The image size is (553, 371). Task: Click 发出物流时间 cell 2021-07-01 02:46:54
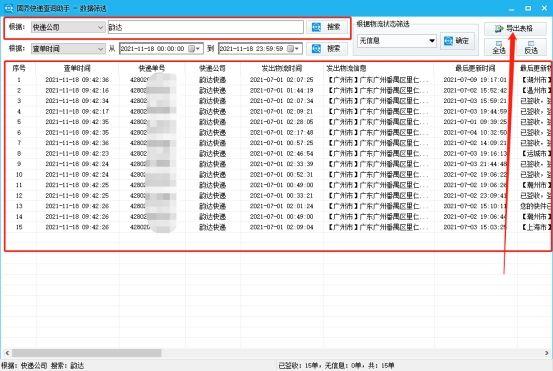[281, 153]
